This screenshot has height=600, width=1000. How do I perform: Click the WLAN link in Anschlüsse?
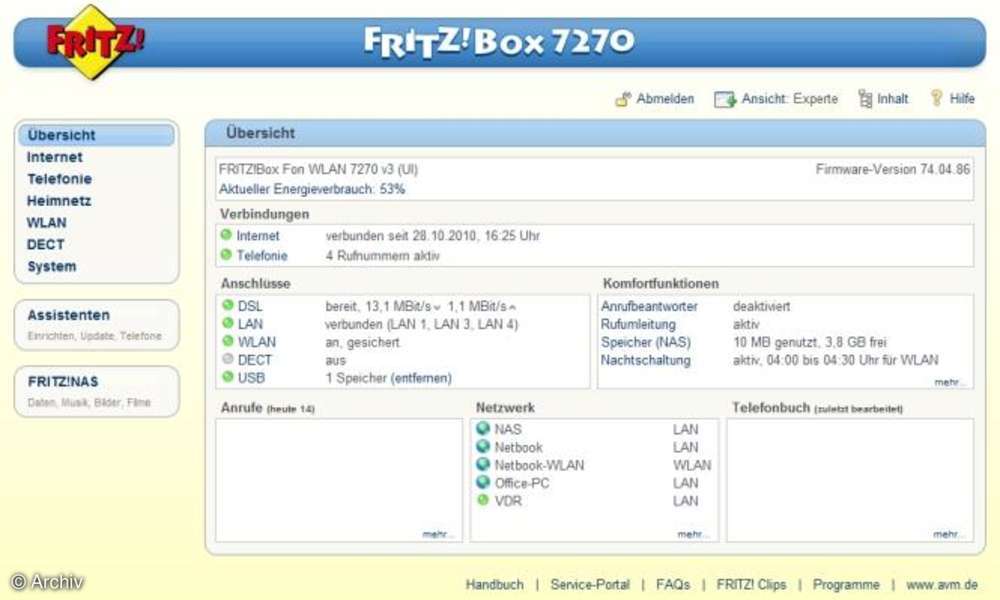point(257,342)
